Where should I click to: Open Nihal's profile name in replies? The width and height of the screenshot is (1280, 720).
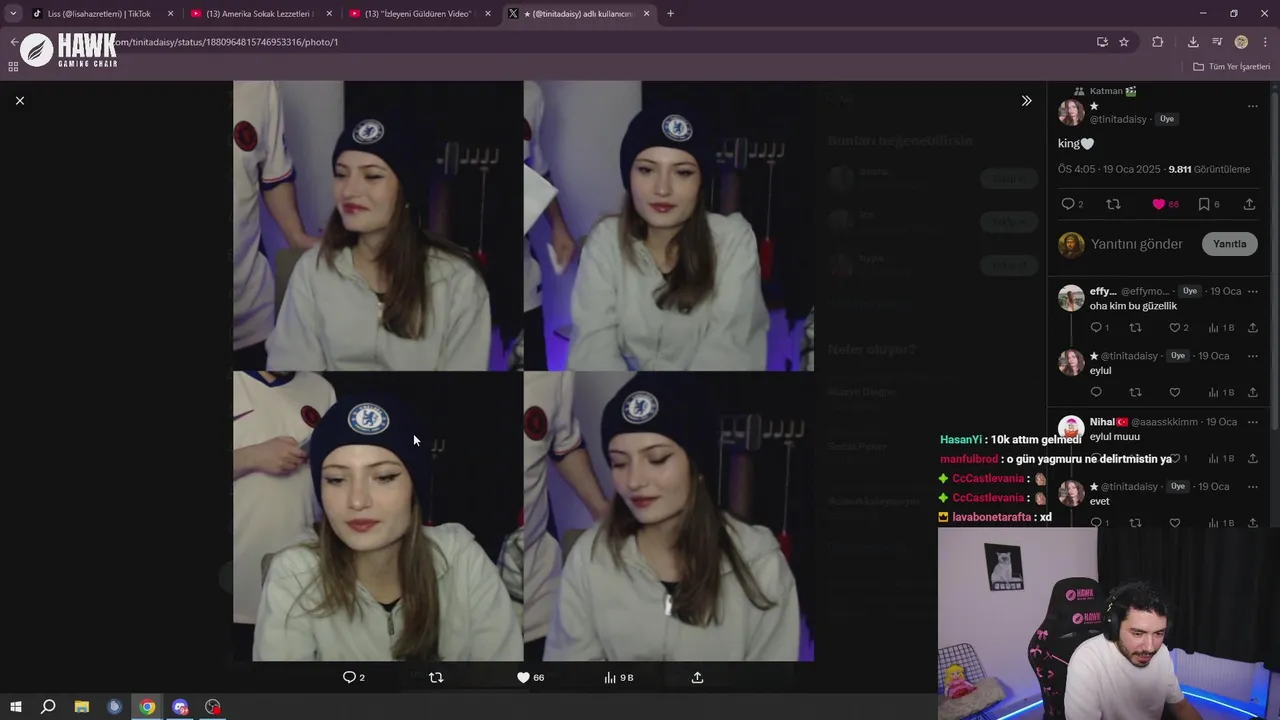(1108, 422)
